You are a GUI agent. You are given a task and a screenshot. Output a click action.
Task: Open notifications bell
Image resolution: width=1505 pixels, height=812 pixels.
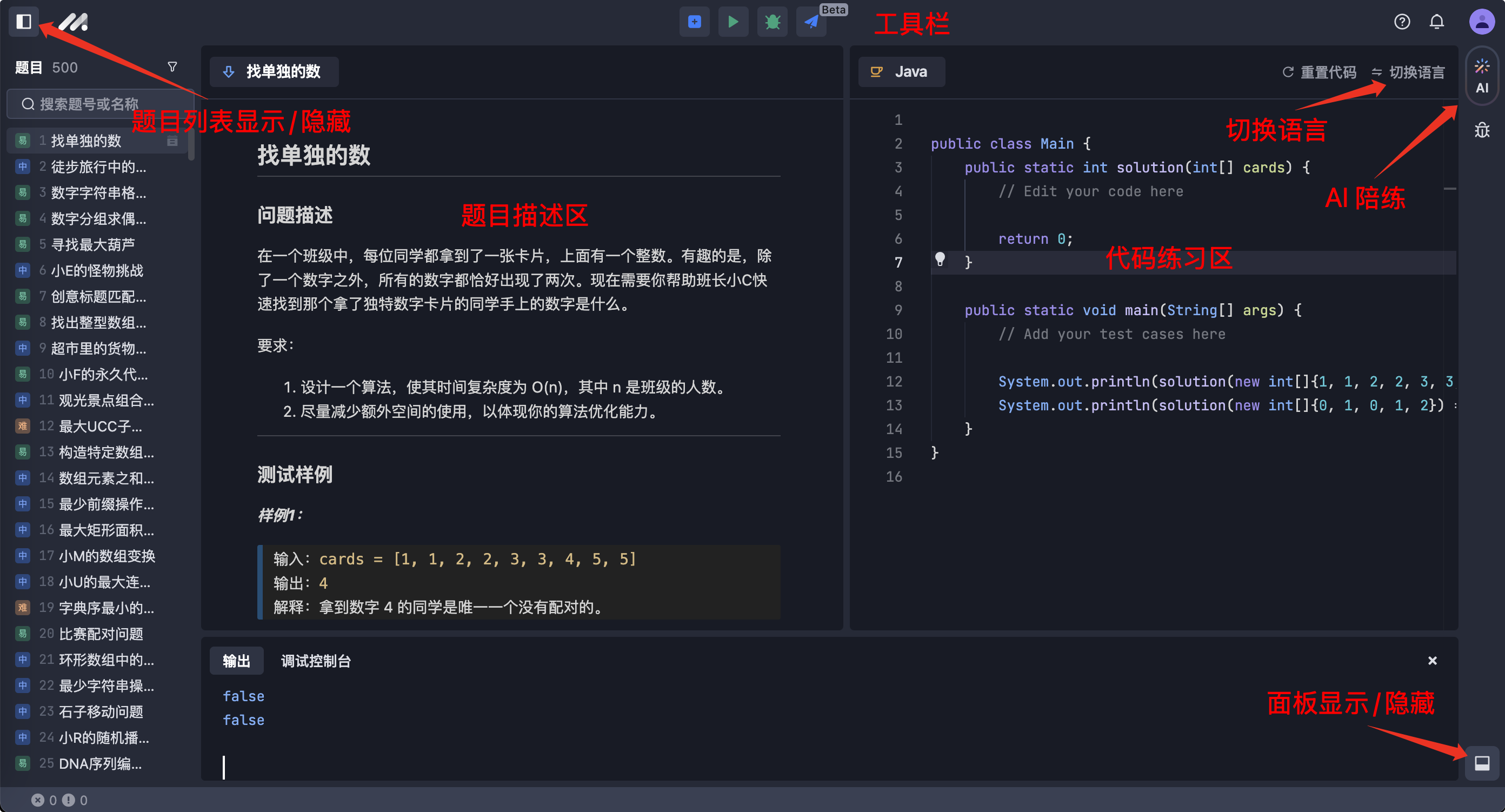[x=1436, y=22]
